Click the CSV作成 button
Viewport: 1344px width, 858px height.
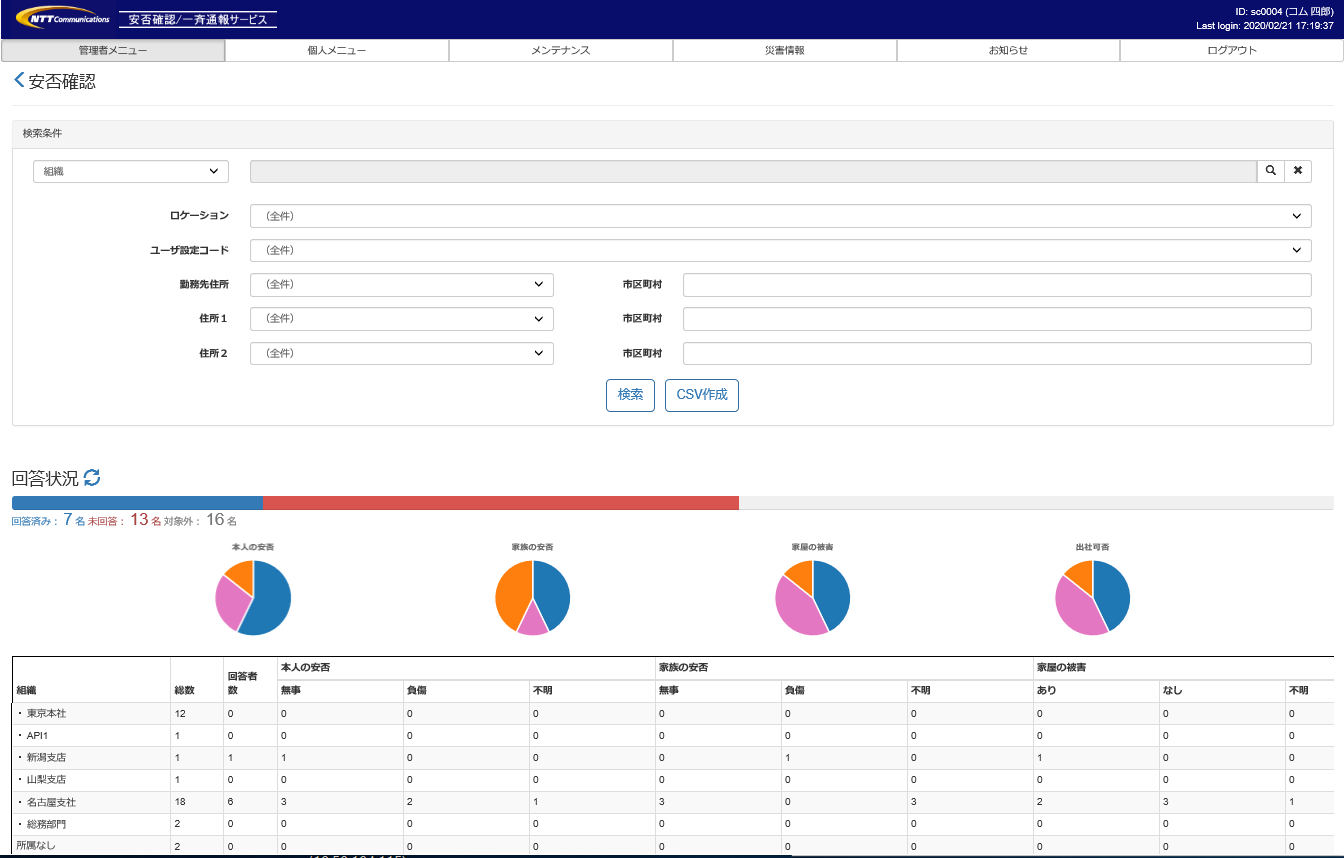tap(701, 395)
